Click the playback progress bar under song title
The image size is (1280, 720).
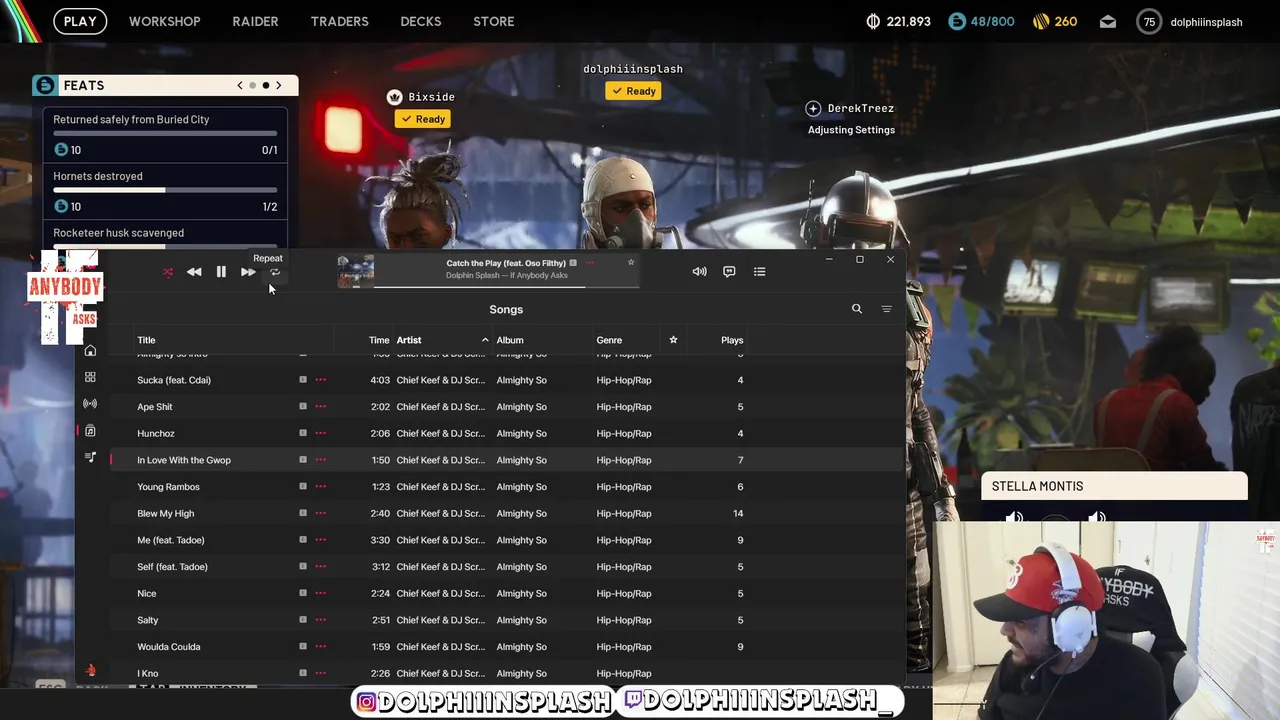[x=506, y=287]
